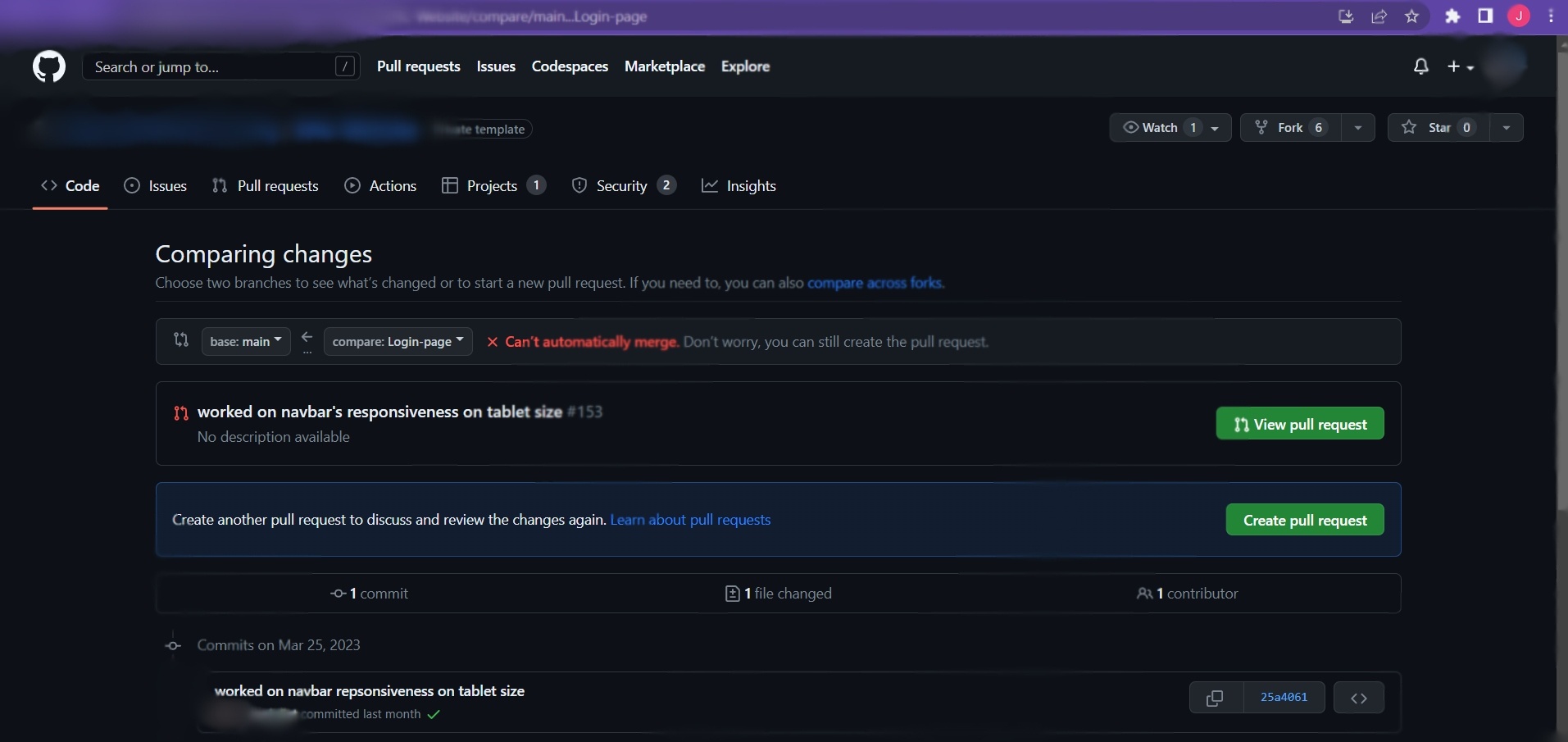Toggle Watch for this repository
Image resolution: width=1568 pixels, height=742 pixels.
point(1155,127)
